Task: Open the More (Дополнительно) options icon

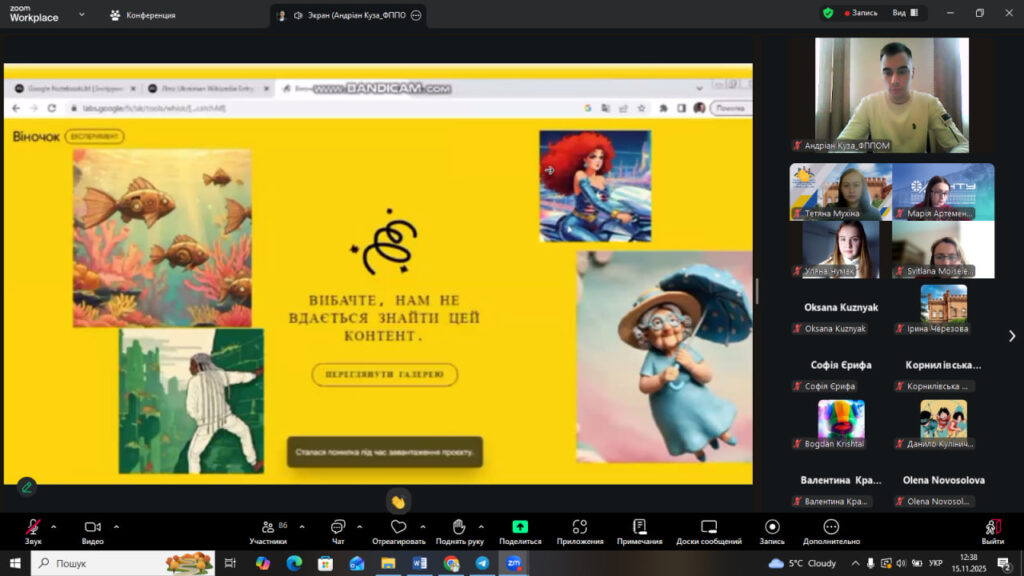Action: 831,531
